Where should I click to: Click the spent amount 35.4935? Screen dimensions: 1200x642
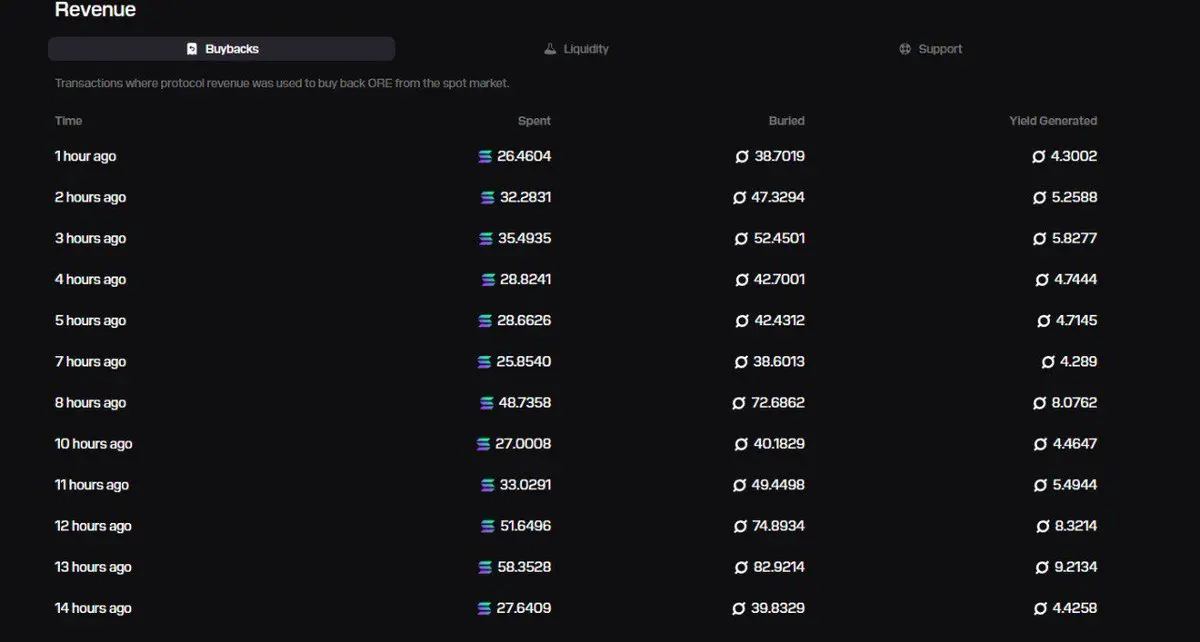click(525, 239)
